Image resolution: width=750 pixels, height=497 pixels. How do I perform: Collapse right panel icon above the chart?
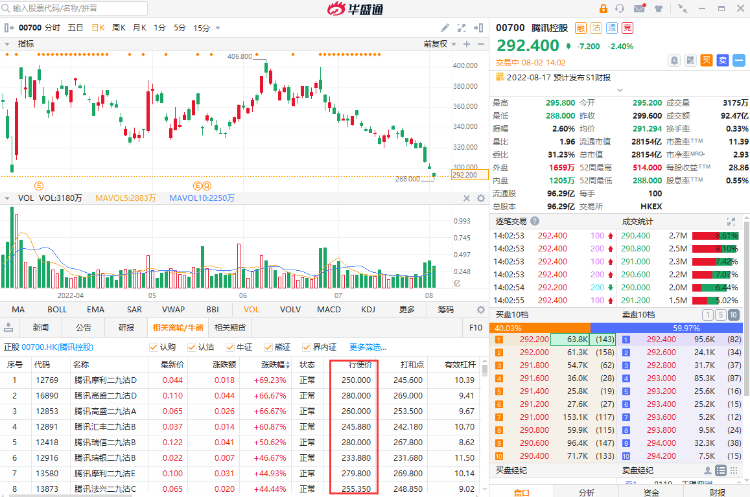click(478, 28)
